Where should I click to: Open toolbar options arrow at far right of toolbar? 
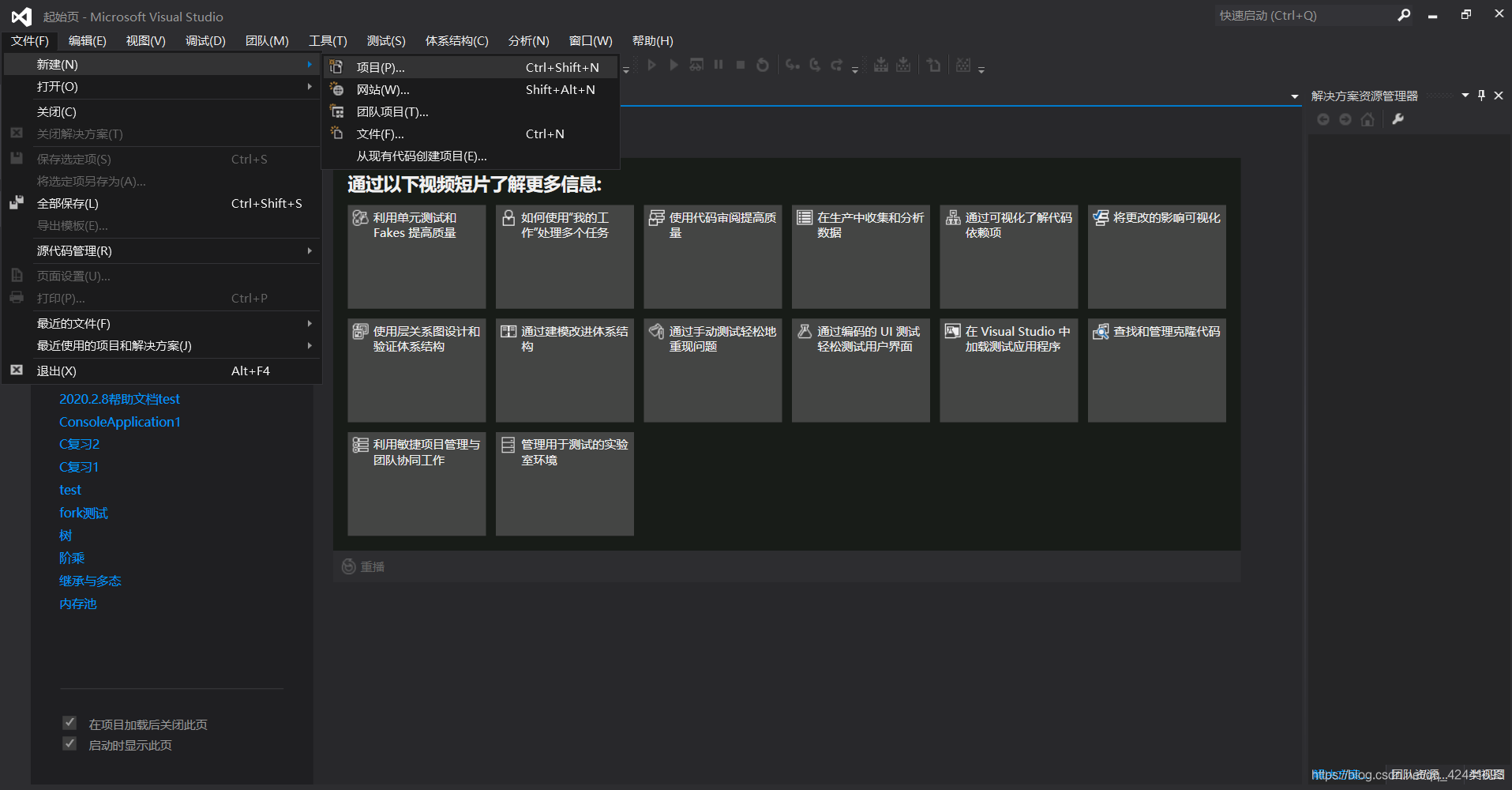pyautogui.click(x=981, y=70)
